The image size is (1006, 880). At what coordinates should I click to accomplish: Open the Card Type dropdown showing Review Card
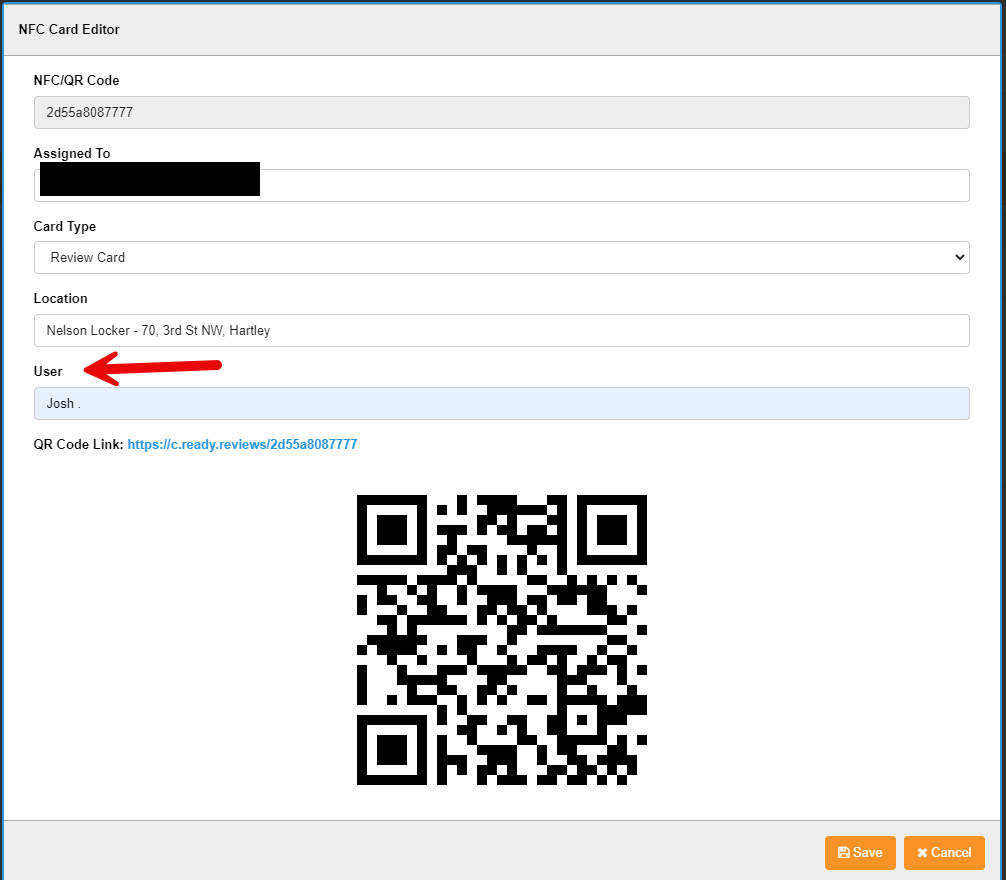[x=500, y=257]
